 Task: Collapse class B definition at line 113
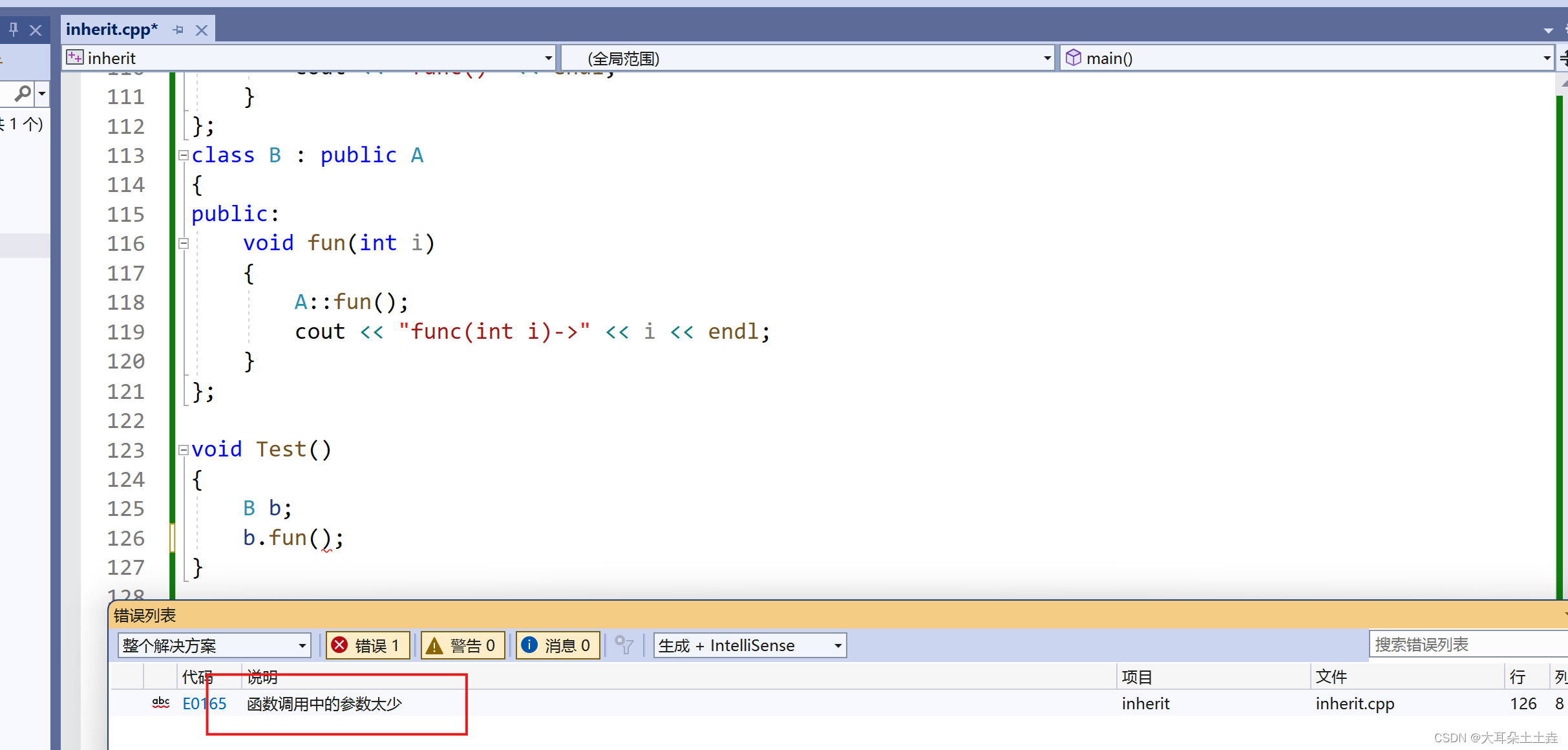point(184,155)
